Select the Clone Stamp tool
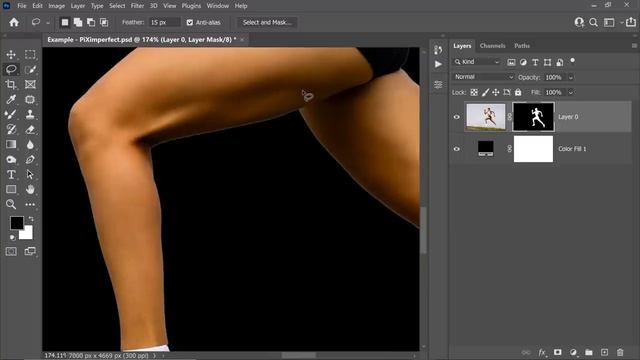 point(30,114)
